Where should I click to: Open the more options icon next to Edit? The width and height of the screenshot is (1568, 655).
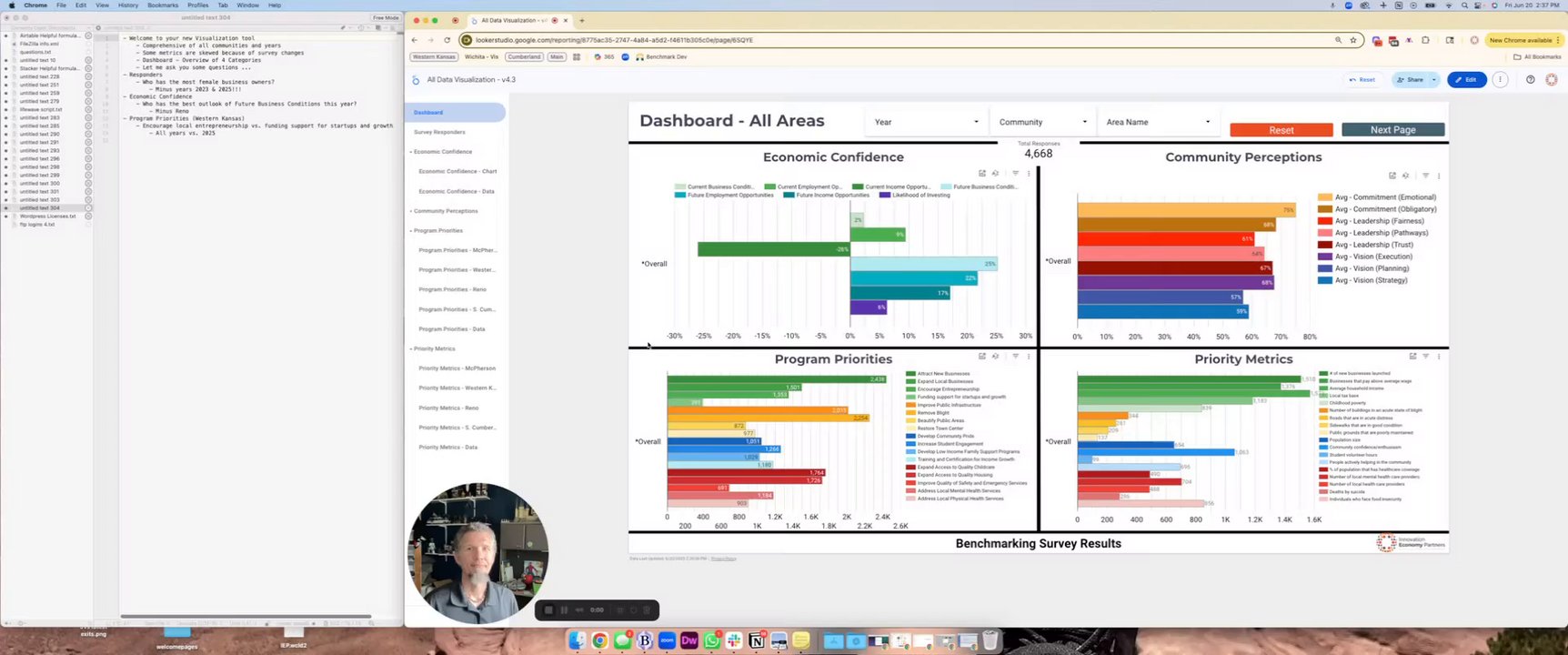[1500, 80]
